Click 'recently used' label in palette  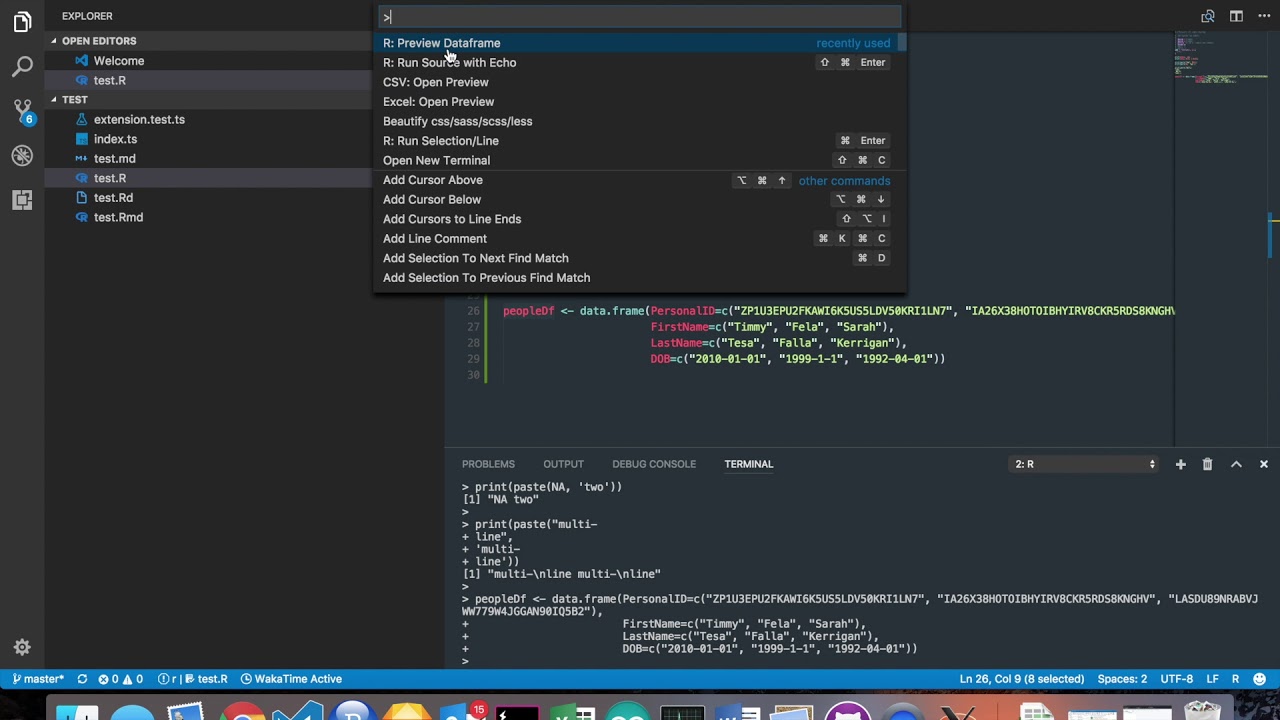coord(853,43)
